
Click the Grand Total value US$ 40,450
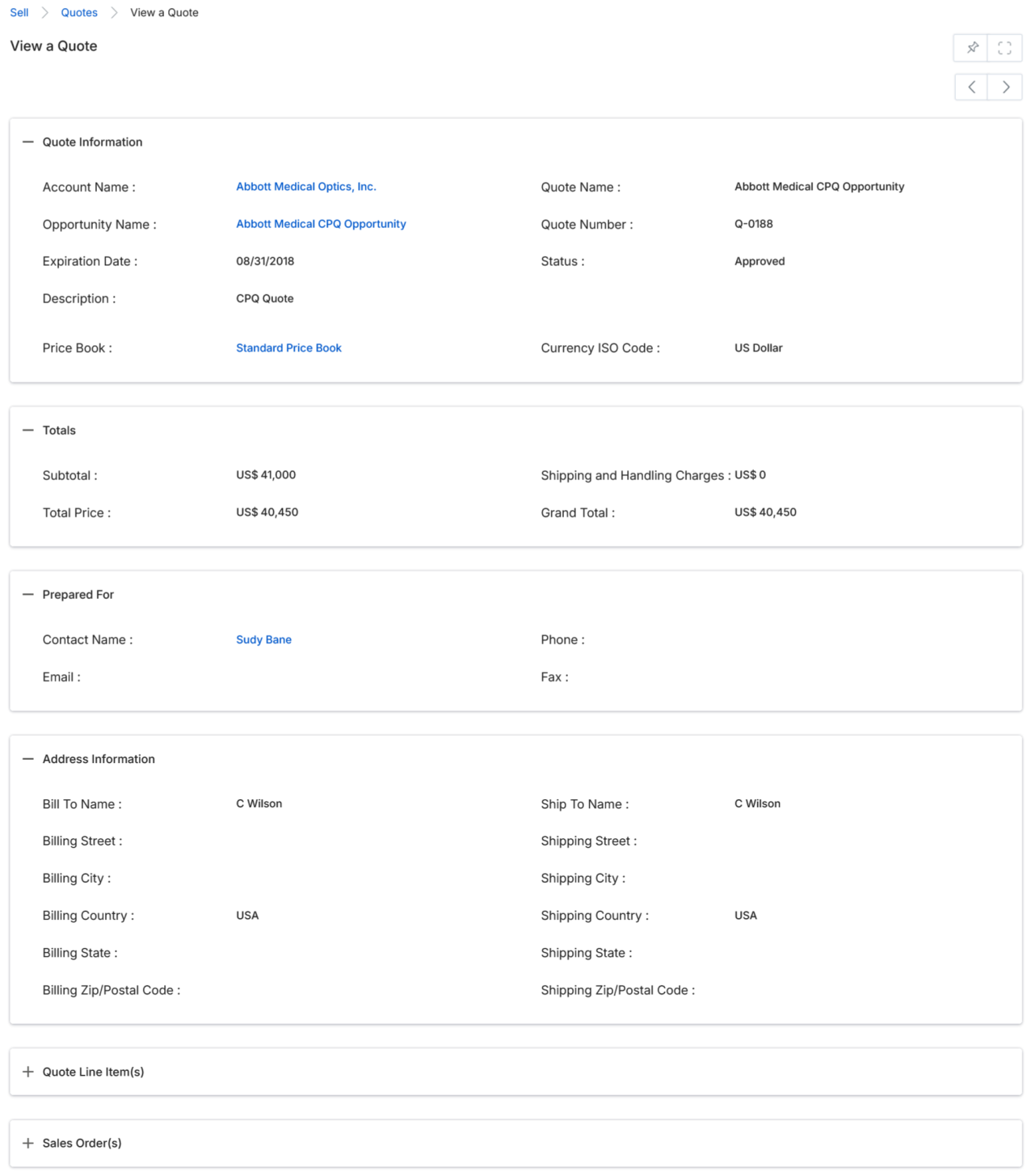coord(765,512)
